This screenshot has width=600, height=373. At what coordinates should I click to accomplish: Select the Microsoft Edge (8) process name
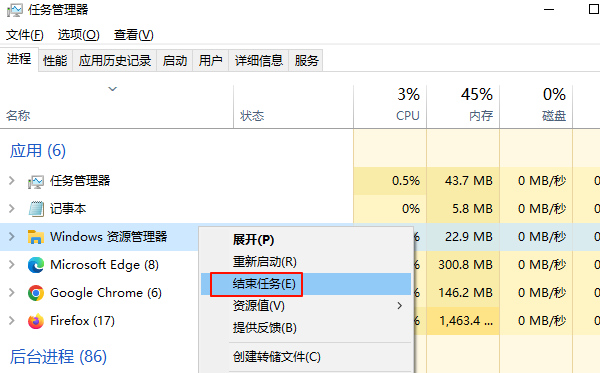coord(104,264)
